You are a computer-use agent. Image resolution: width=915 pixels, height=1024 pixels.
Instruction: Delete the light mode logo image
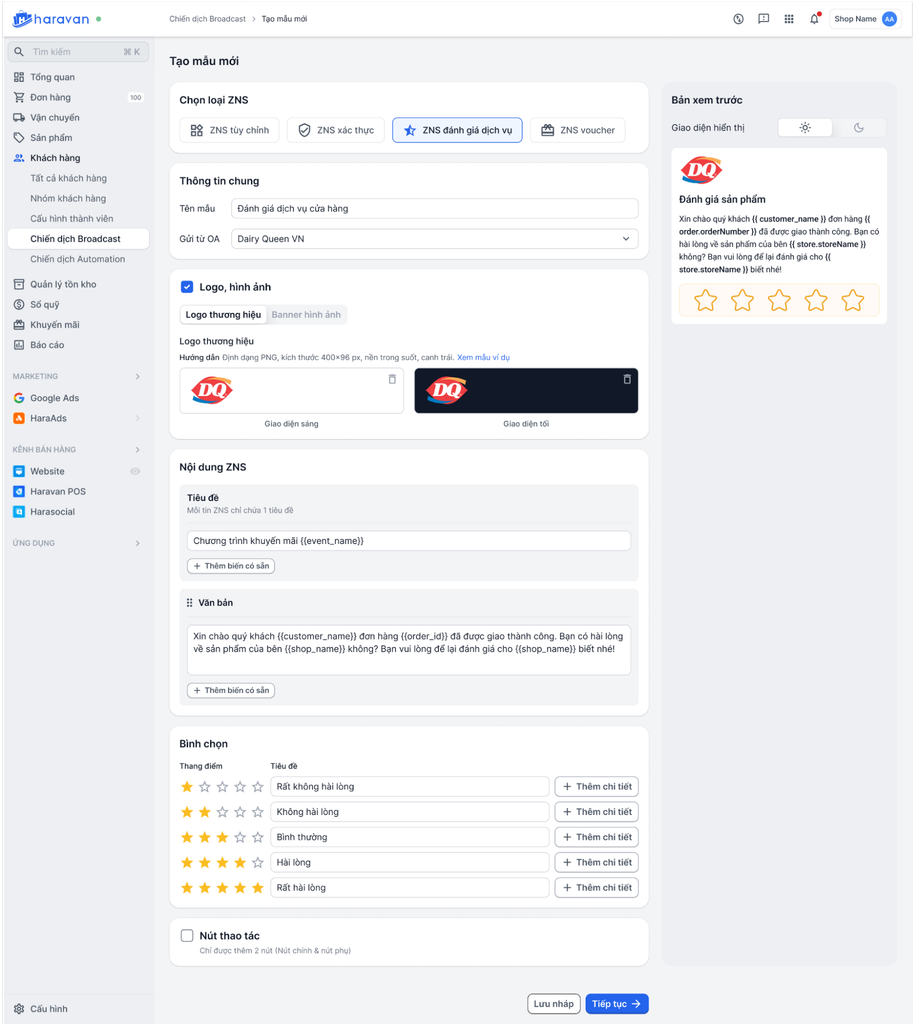[392, 379]
